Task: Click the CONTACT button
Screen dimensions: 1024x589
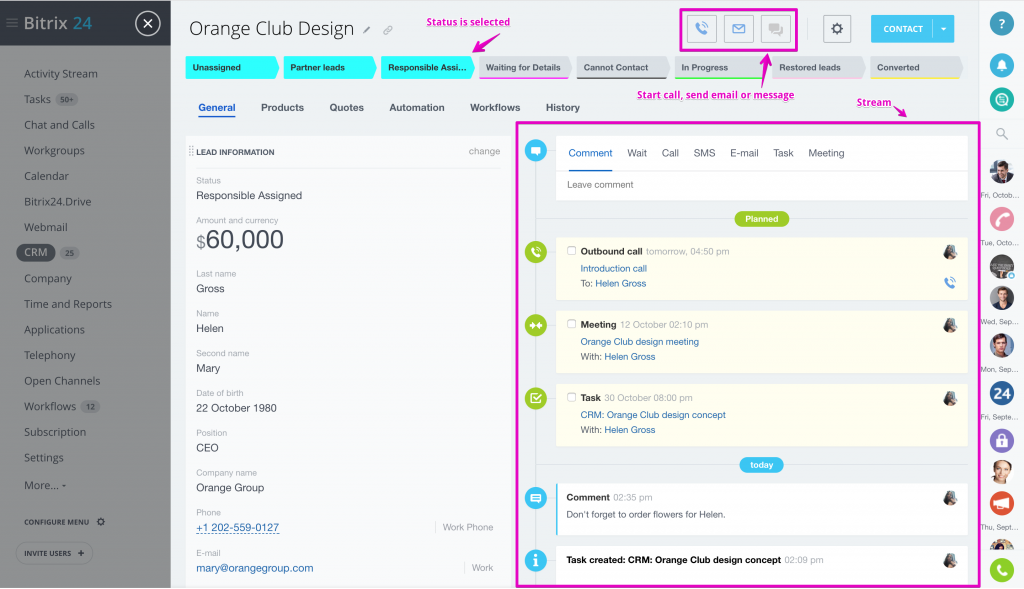Action: (903, 29)
